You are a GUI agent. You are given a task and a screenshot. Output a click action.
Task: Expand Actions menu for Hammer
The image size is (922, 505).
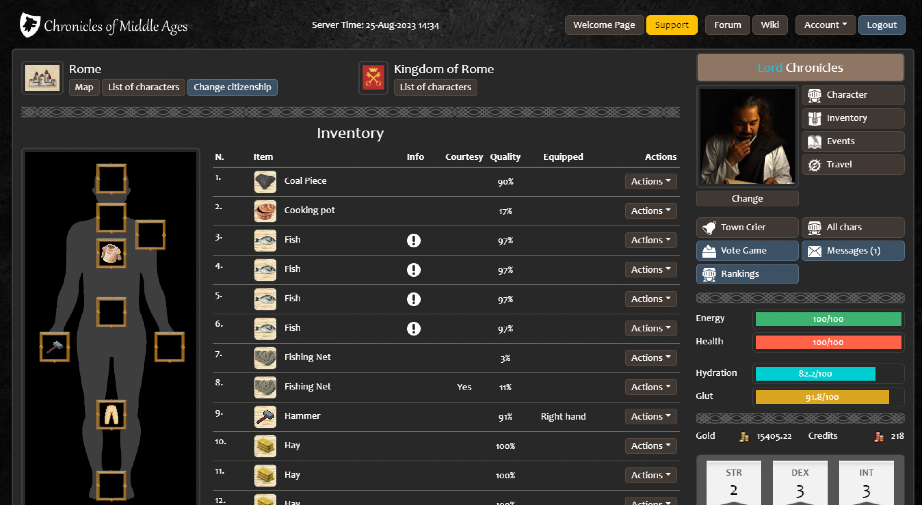coord(650,417)
